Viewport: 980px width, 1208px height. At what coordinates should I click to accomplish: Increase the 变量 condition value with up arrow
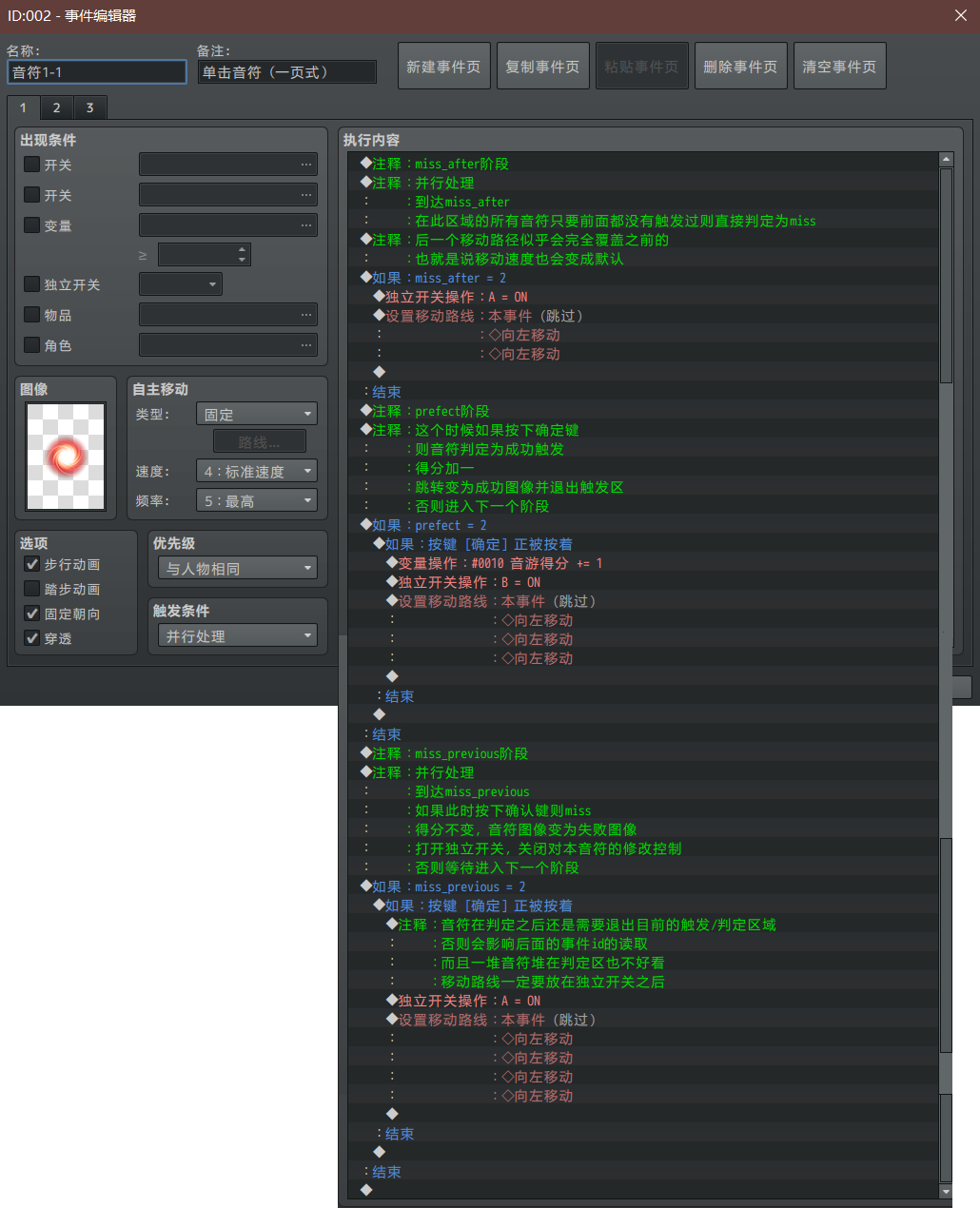[x=243, y=249]
